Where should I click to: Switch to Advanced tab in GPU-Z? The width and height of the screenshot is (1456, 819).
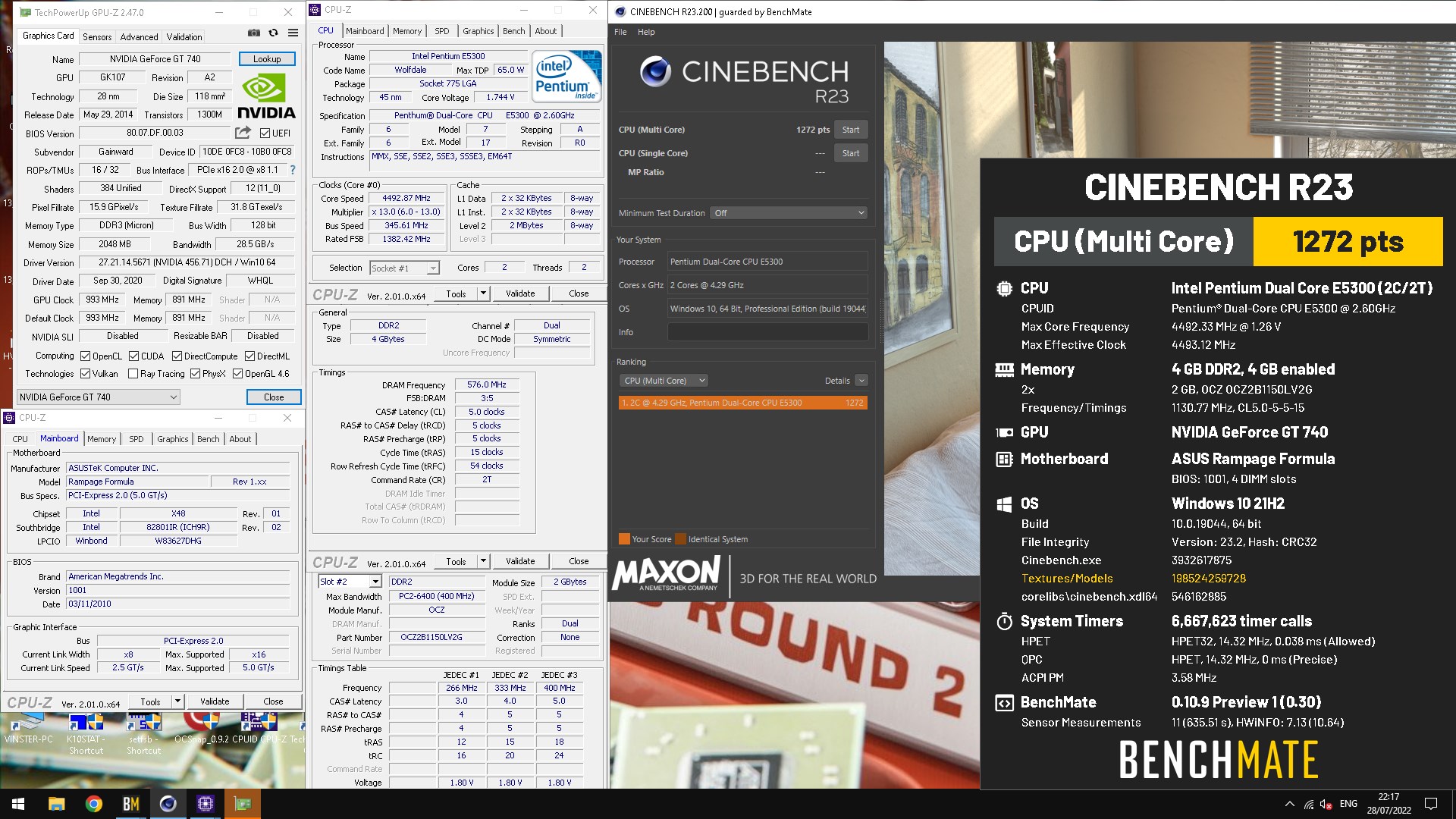140,36
